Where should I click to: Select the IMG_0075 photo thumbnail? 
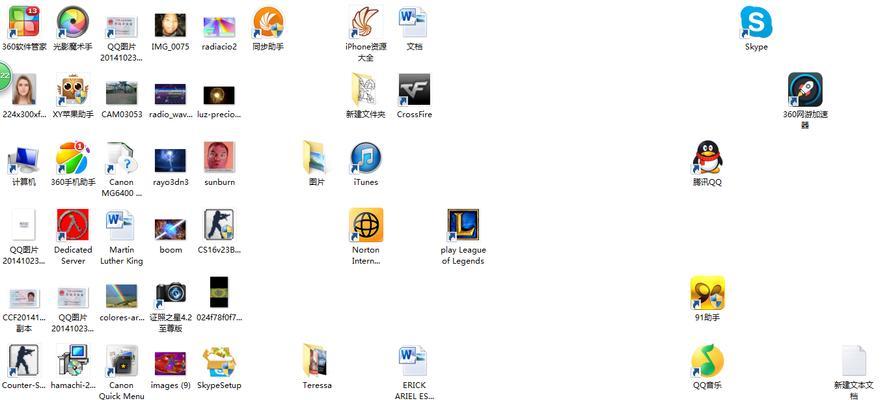[x=171, y=25]
